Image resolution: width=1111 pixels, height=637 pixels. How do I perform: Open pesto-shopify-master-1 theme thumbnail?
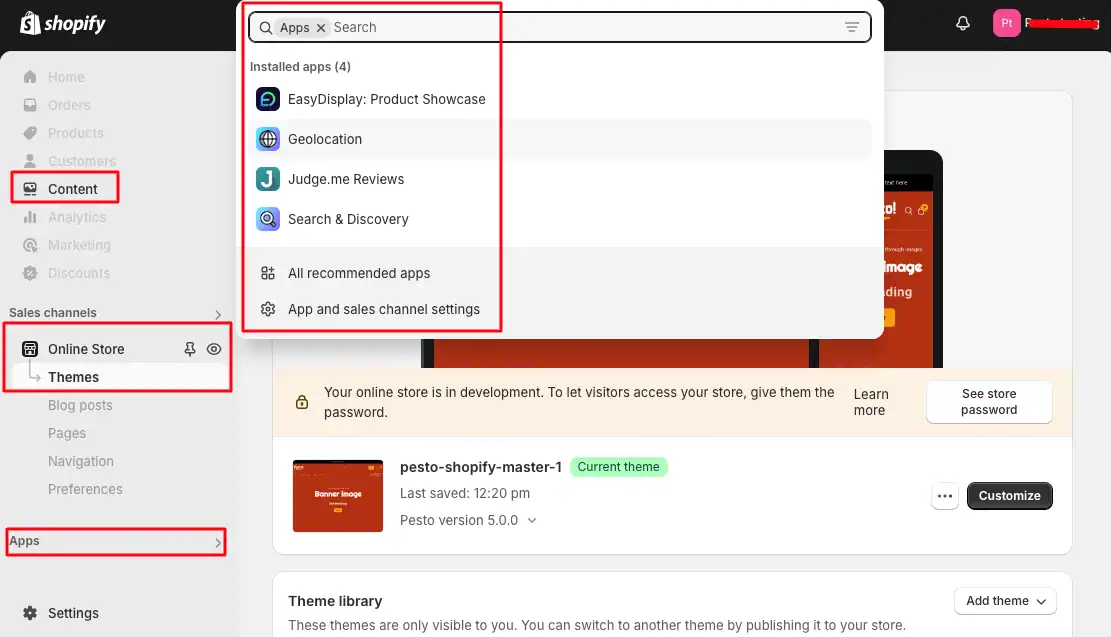[338, 496]
